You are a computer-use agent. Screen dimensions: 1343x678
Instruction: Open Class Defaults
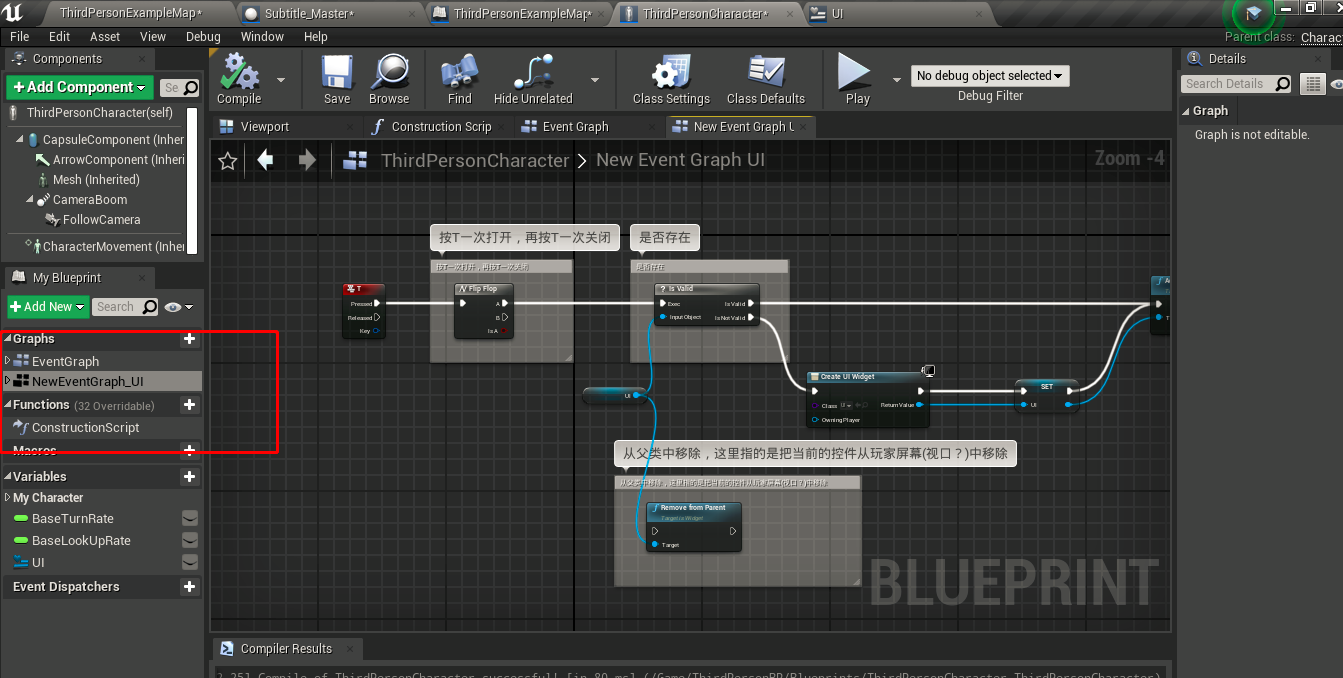pos(766,79)
